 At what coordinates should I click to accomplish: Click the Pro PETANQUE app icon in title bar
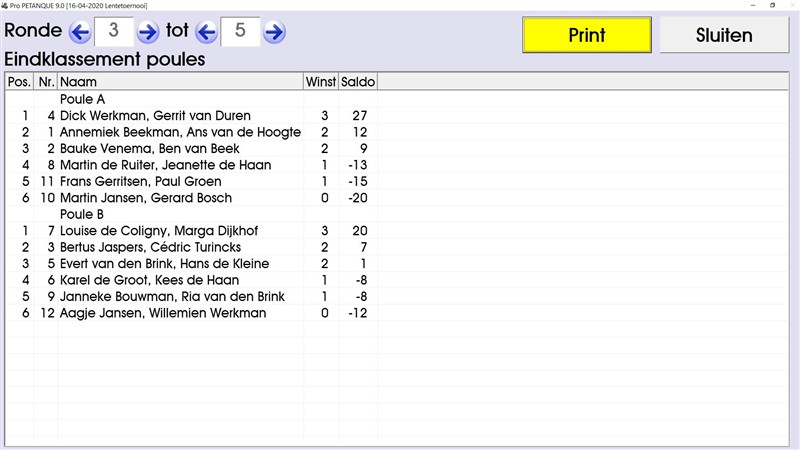pos(6,5)
